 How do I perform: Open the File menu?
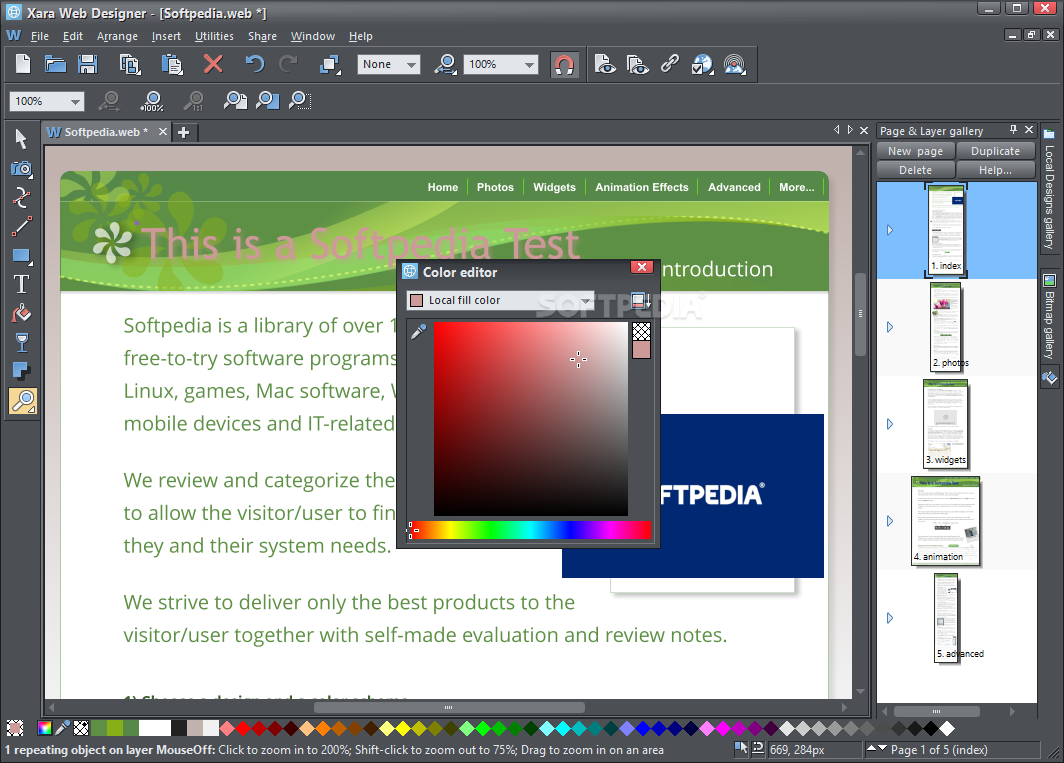click(x=39, y=36)
